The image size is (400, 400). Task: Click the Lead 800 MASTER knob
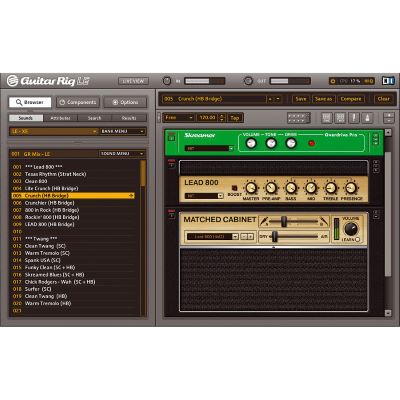pos(251,188)
